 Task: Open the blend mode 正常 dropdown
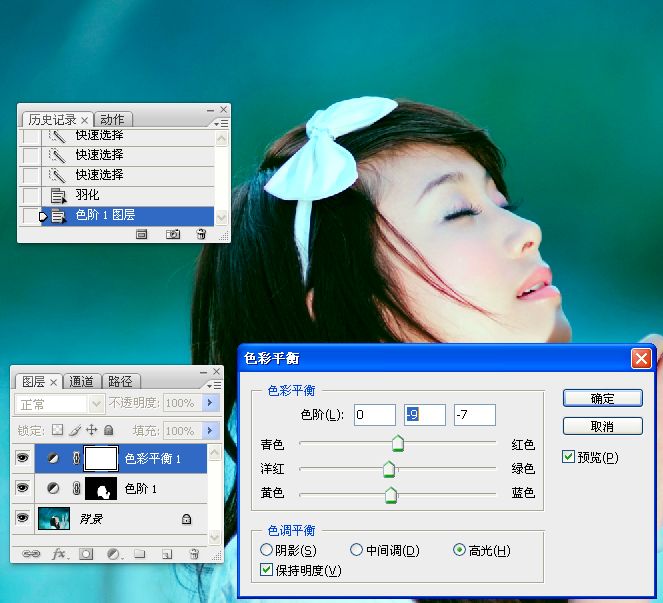(x=61, y=404)
